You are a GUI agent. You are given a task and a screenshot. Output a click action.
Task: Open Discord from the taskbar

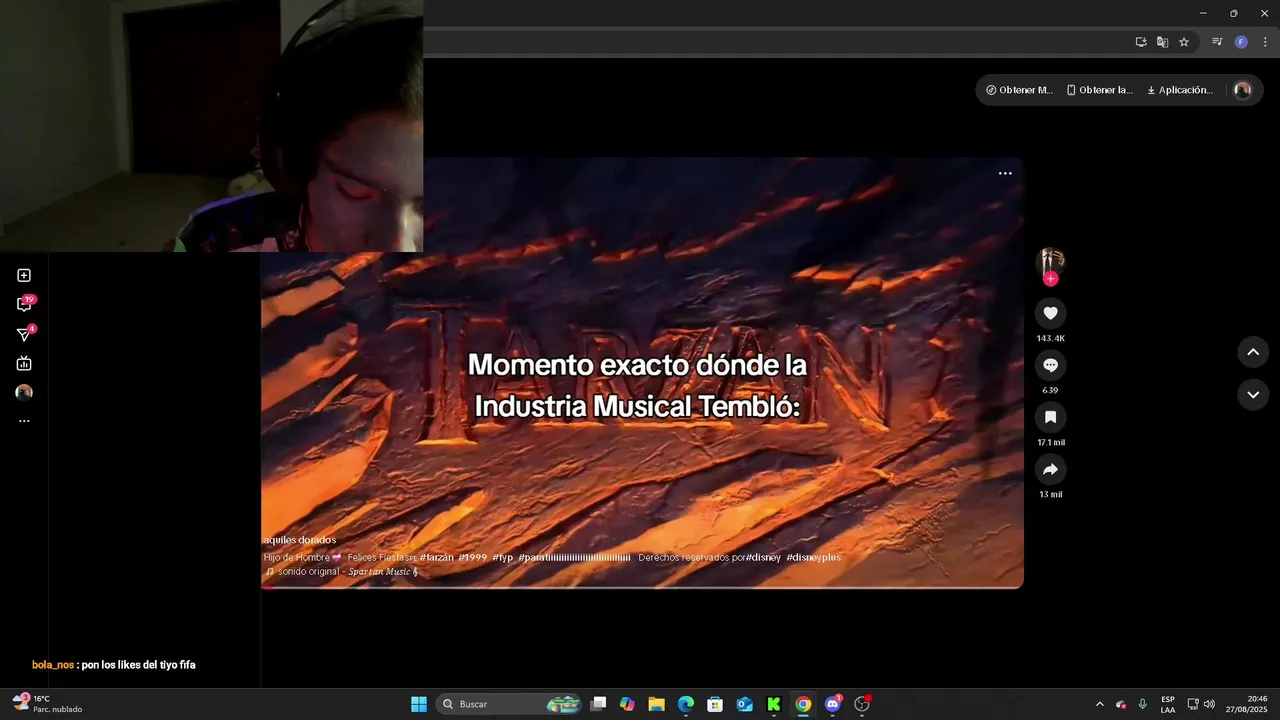pos(833,704)
